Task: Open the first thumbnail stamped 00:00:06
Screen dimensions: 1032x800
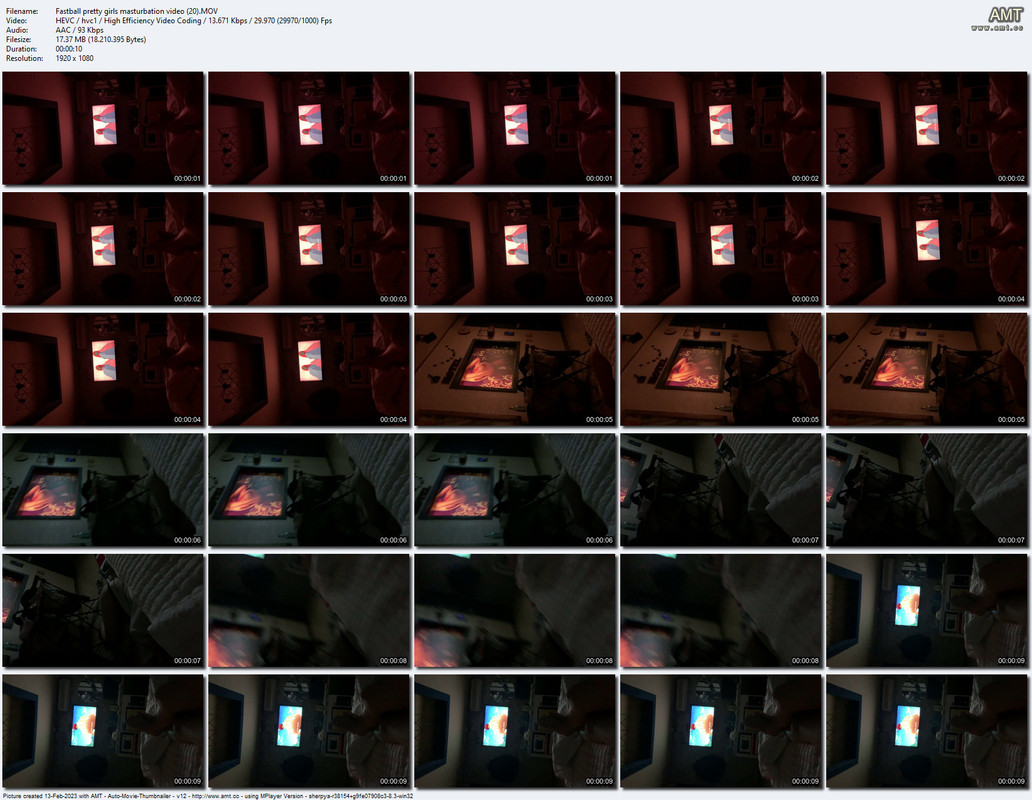Action: (103, 489)
